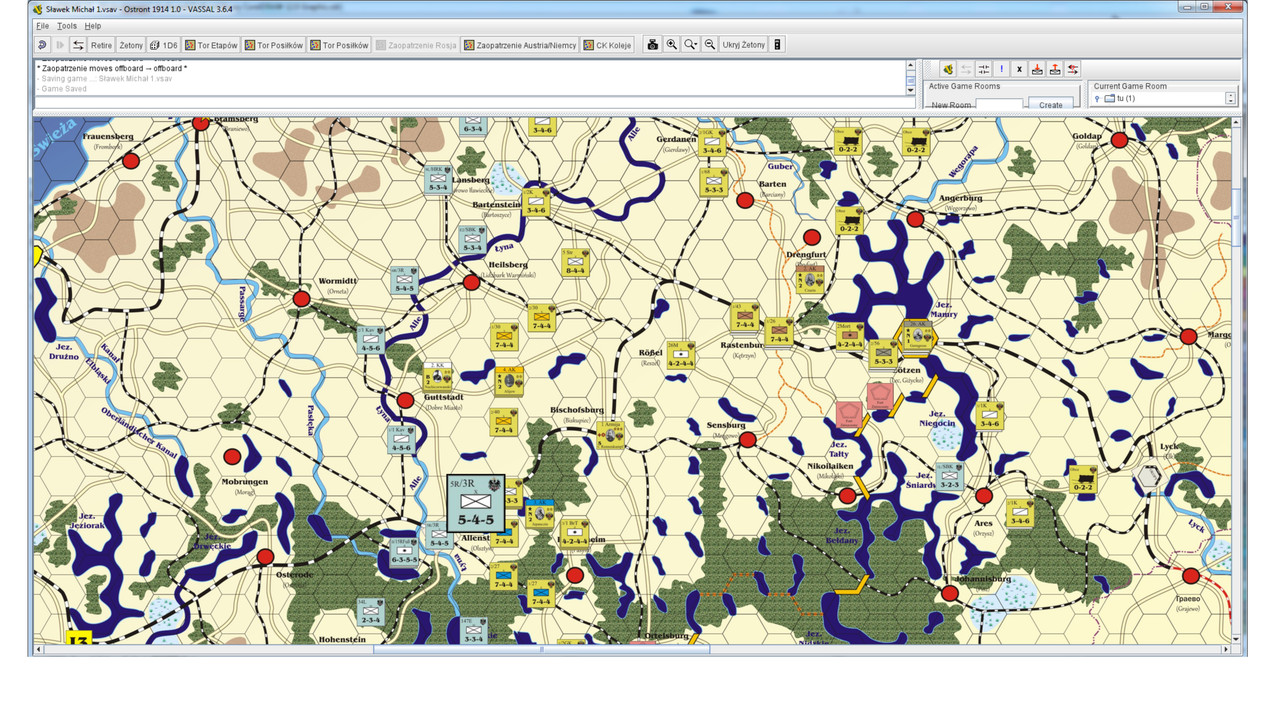Click the toolbar icon right of Ukryj Żetony
1280x718 pixels.
click(x=778, y=45)
